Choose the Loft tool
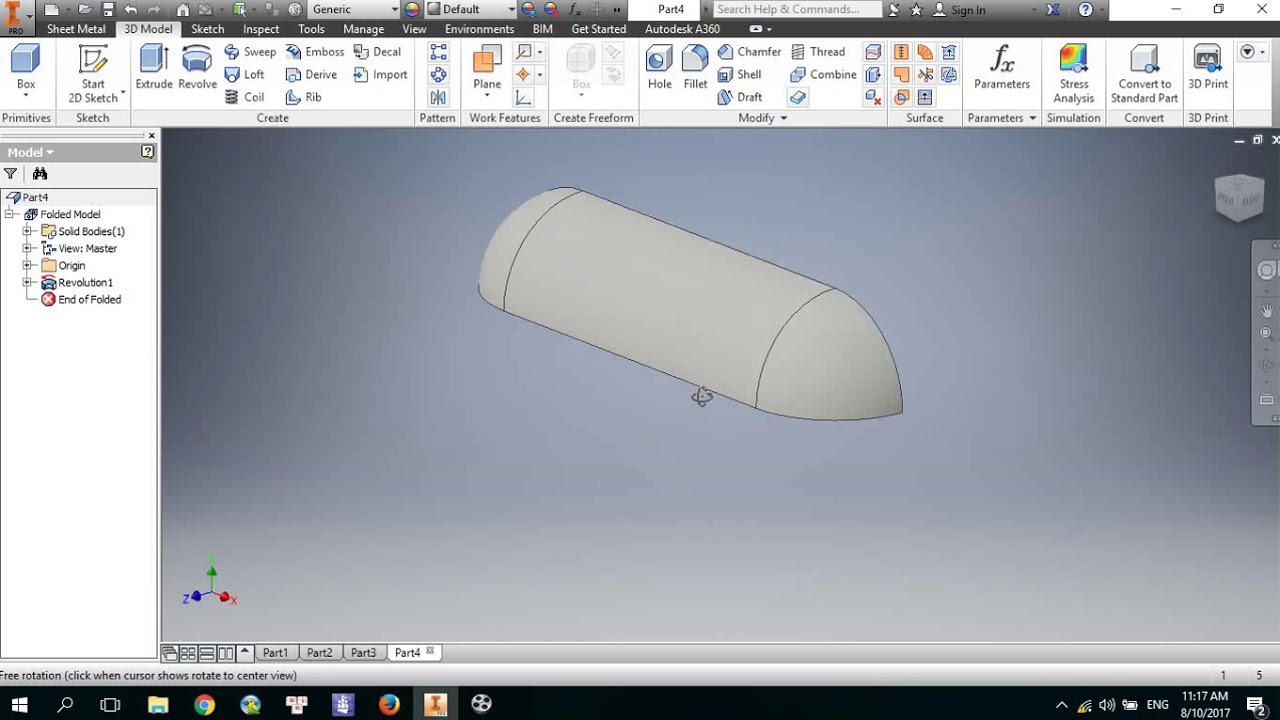 click(245, 74)
